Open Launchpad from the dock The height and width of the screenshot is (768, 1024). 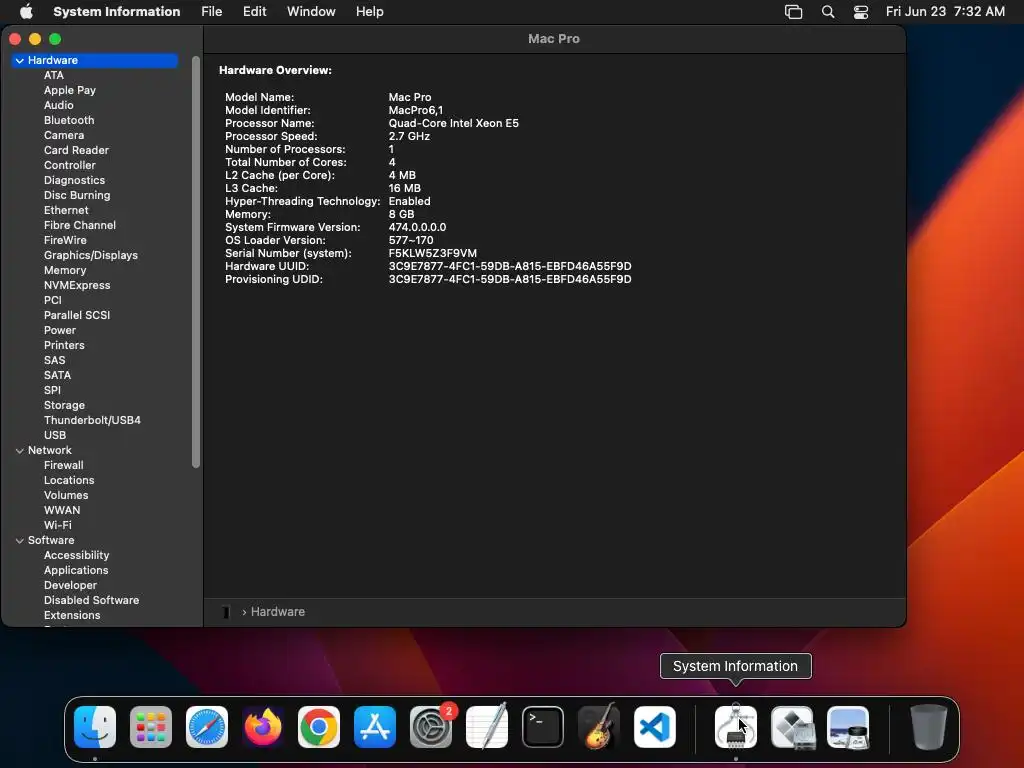(151, 727)
